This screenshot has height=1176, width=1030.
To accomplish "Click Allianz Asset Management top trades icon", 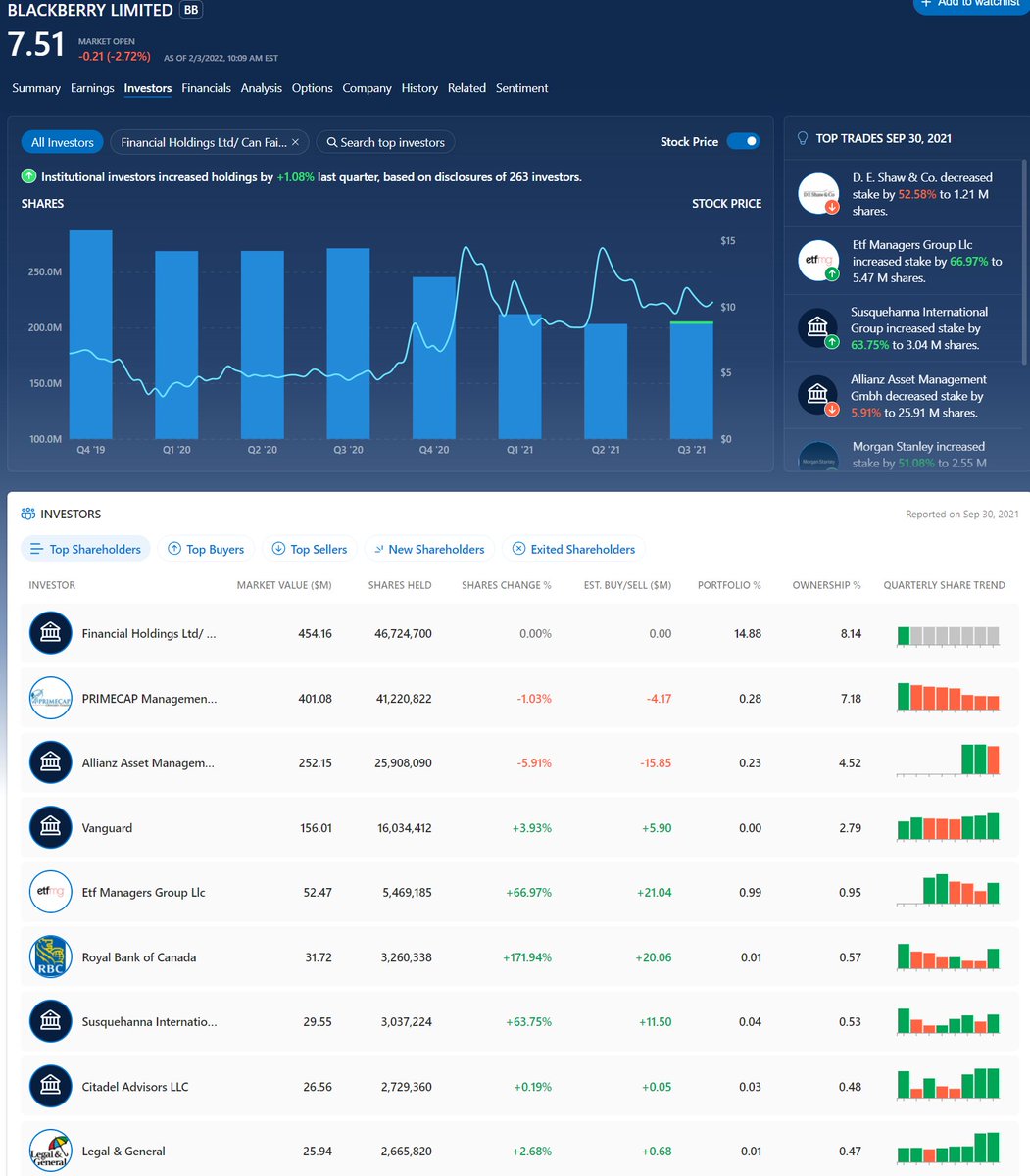I will [x=817, y=396].
